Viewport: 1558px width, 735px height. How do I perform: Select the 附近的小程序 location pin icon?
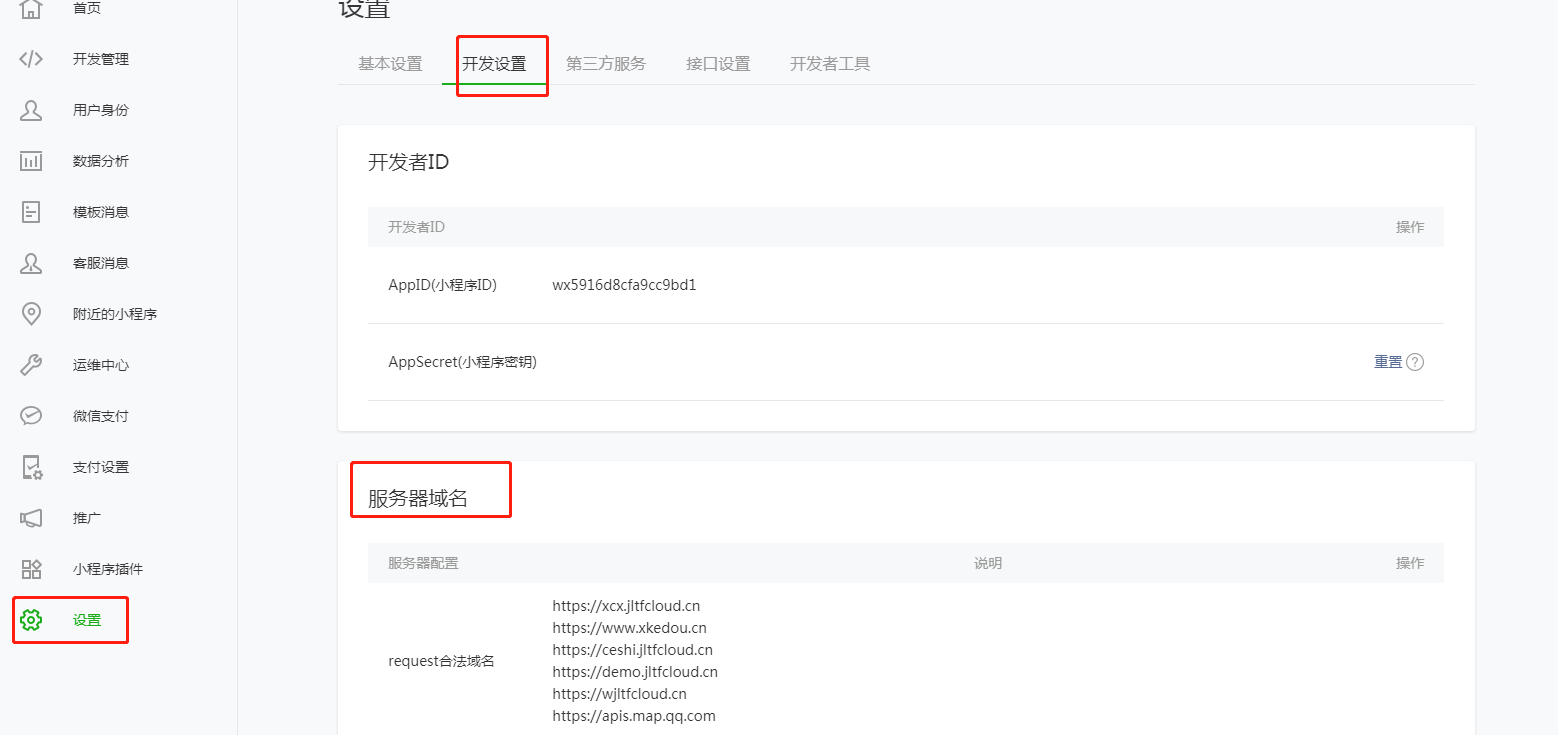pos(31,314)
